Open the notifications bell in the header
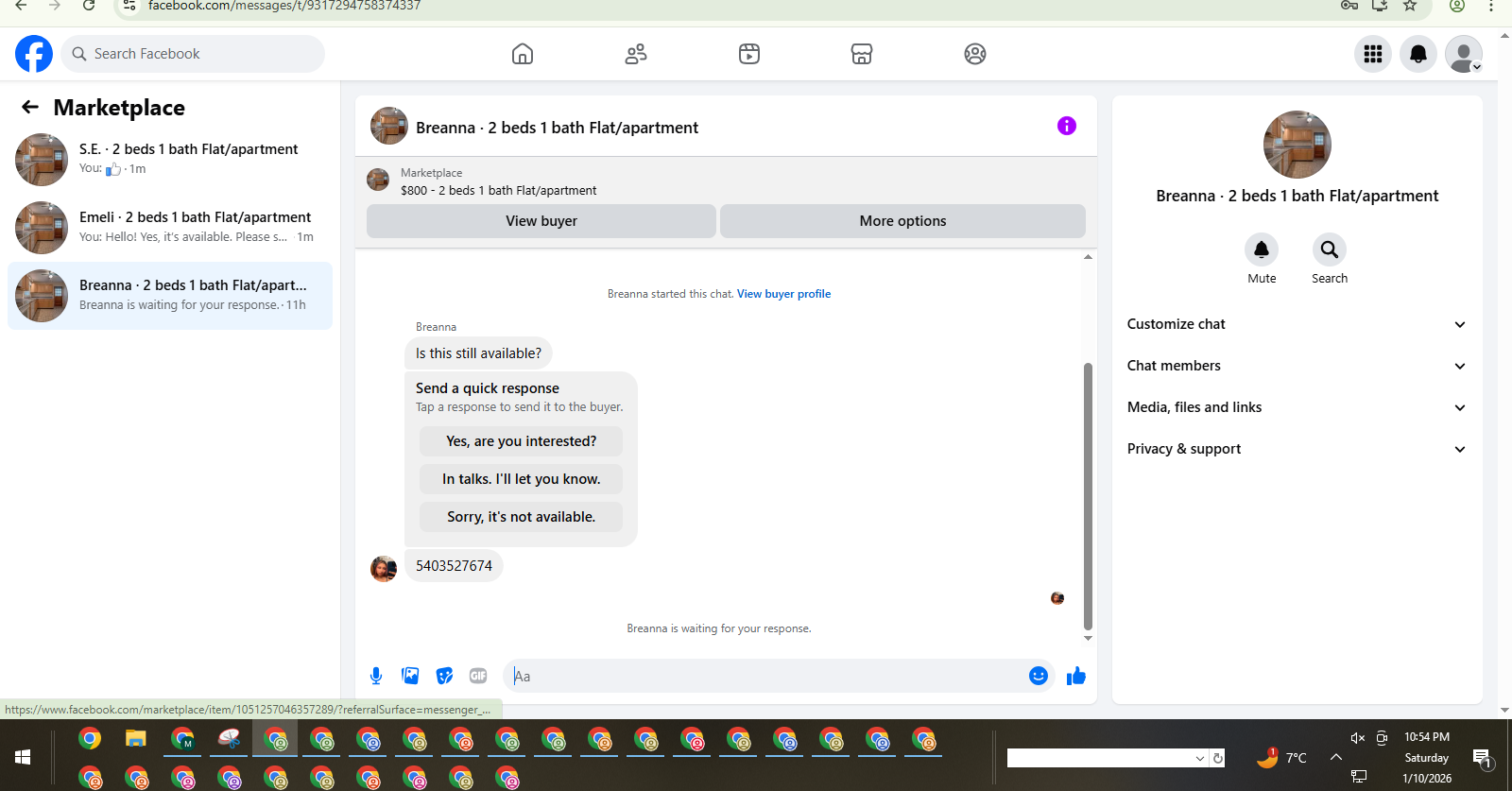Viewport: 1512px width, 791px height. click(1418, 54)
